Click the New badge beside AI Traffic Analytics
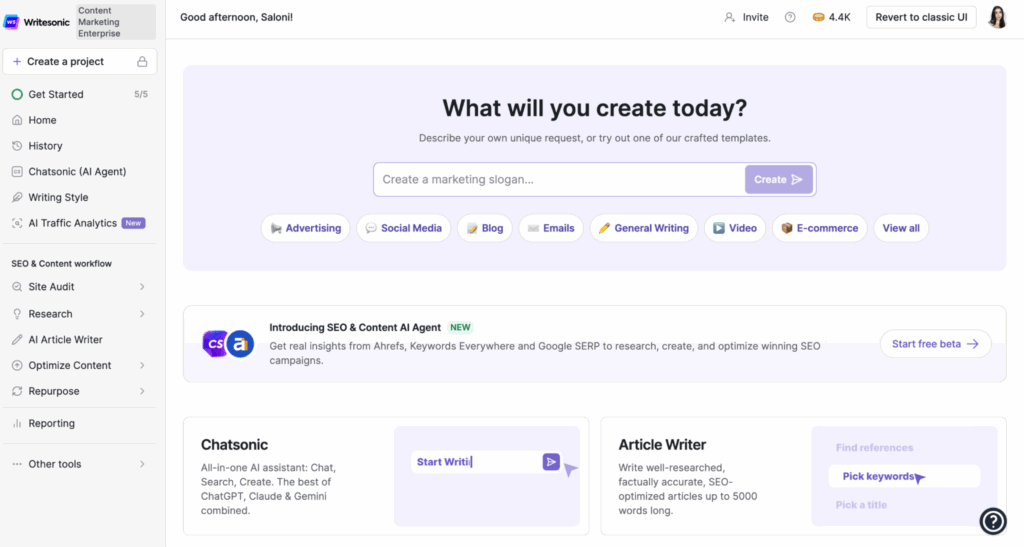 pos(133,223)
